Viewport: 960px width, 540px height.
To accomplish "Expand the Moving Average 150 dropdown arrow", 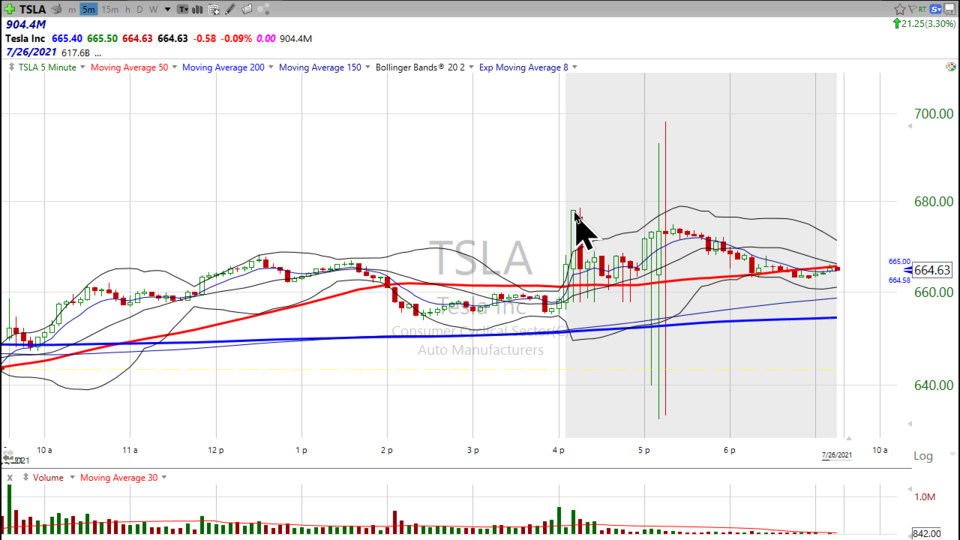I will pyautogui.click(x=367, y=67).
